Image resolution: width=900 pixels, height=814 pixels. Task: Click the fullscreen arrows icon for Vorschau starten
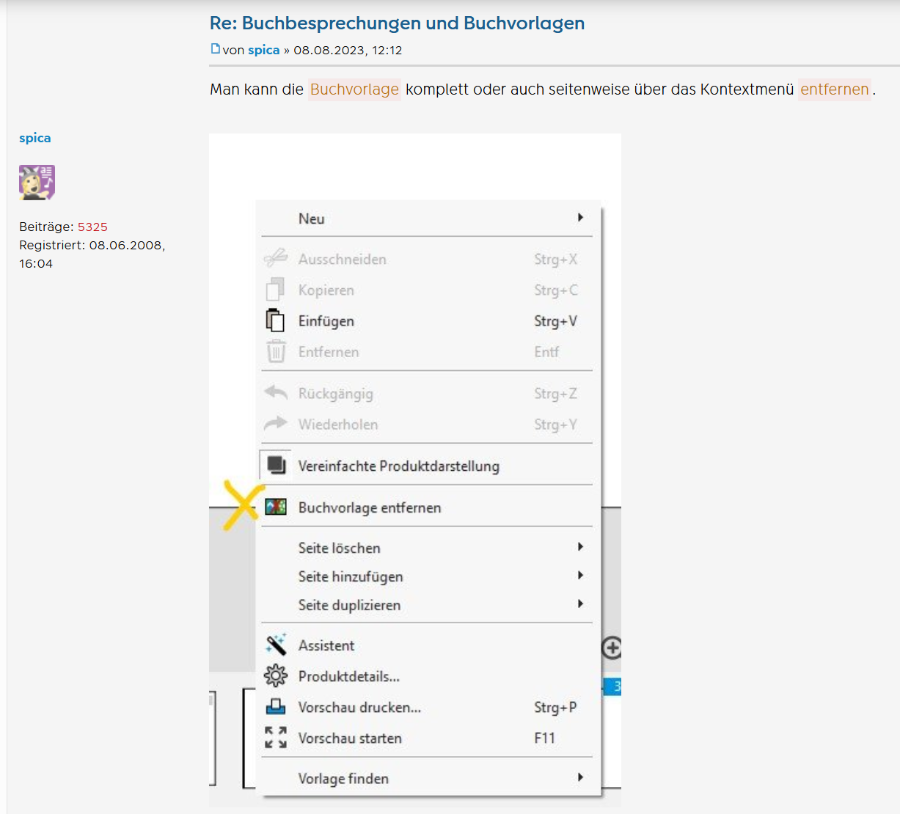pyautogui.click(x=275, y=739)
